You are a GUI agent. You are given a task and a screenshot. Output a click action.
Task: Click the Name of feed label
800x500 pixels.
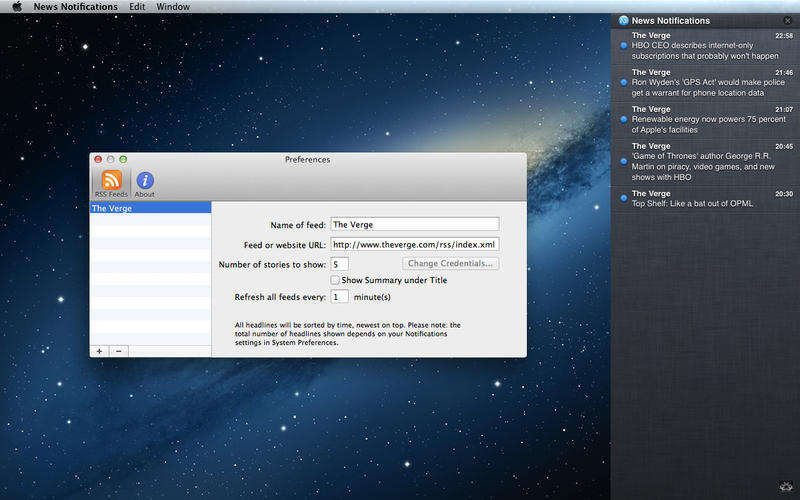tap(298, 224)
